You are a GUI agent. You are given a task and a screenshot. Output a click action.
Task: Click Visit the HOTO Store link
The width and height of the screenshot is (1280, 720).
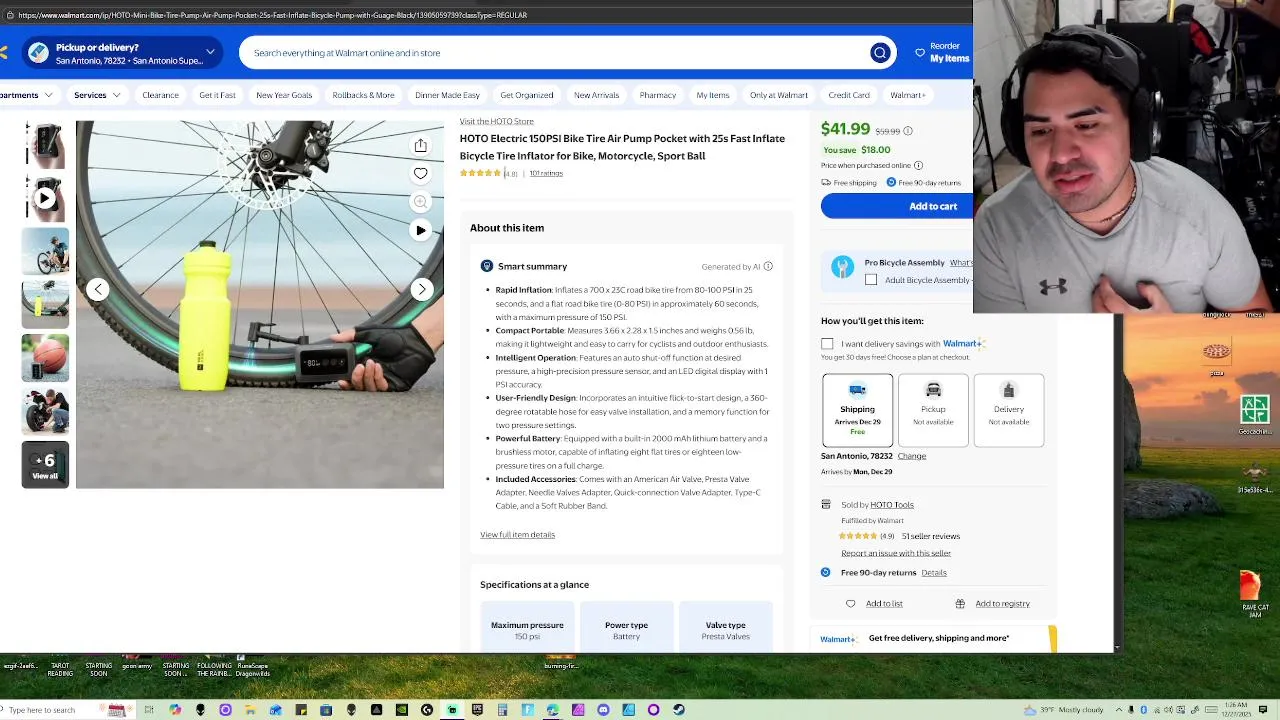(497, 121)
